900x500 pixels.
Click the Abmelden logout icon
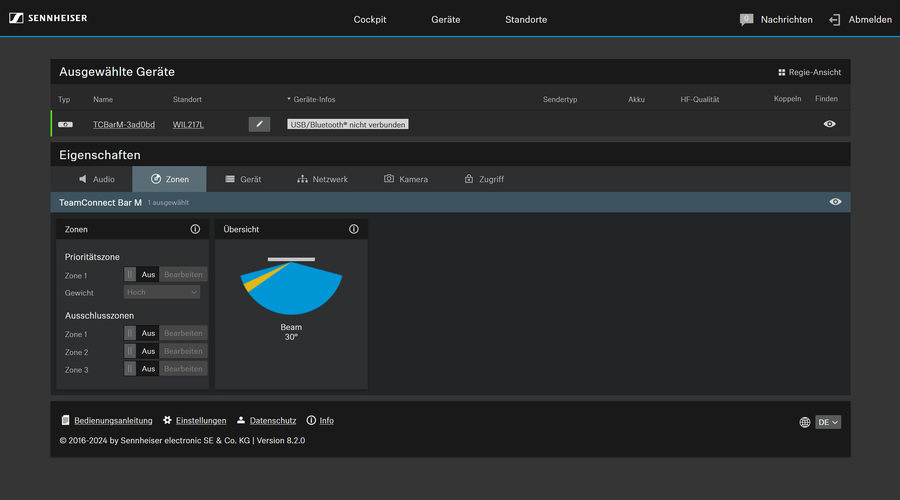pos(835,20)
